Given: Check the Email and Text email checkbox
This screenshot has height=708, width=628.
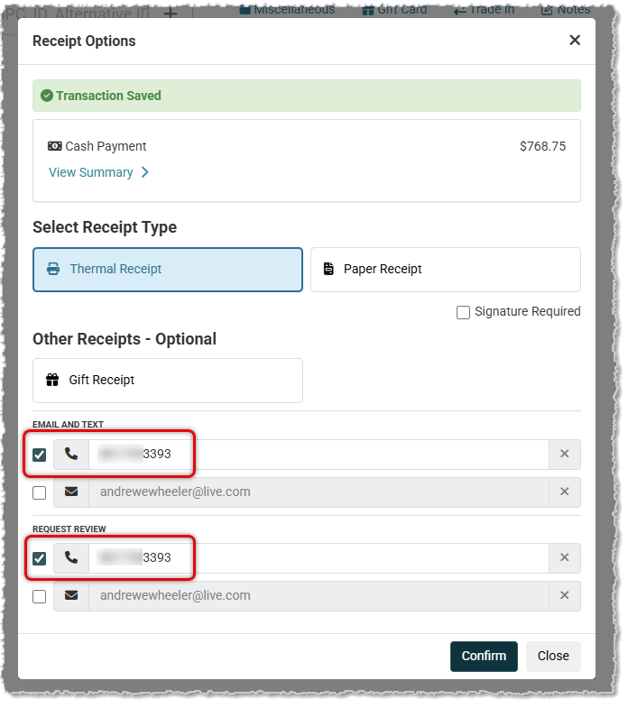Looking at the screenshot, I should (39, 493).
